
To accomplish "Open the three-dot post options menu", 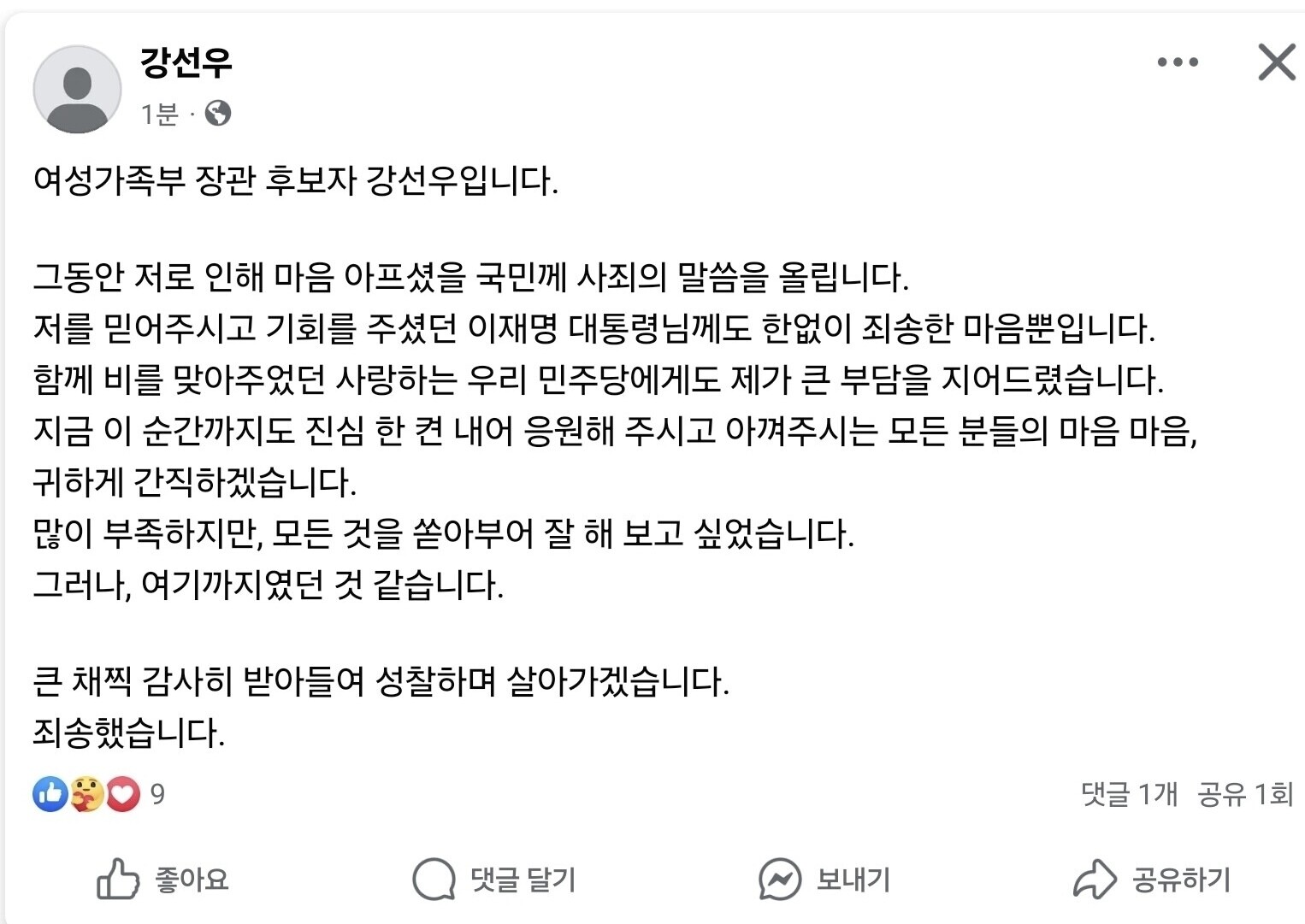I will 1178,62.
